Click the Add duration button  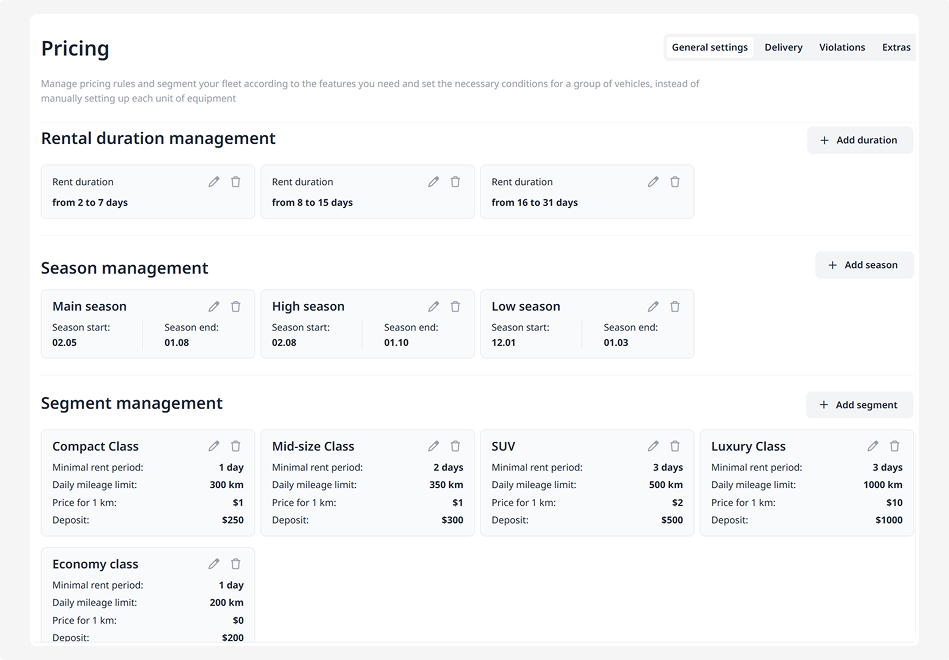tap(859, 141)
